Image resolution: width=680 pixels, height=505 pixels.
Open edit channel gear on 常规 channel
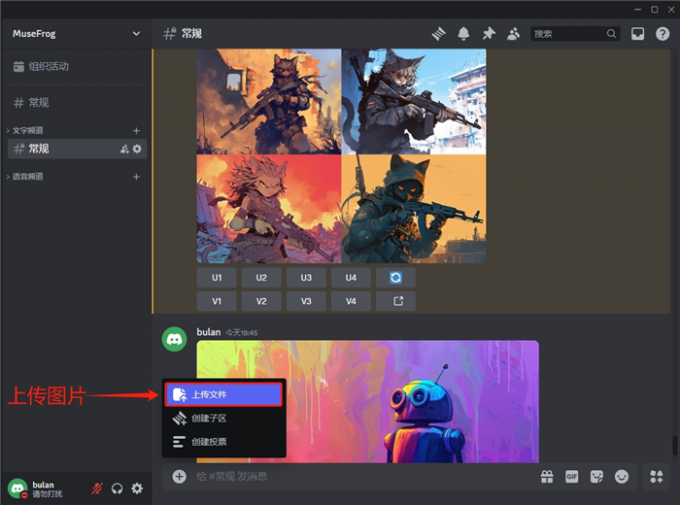137,149
